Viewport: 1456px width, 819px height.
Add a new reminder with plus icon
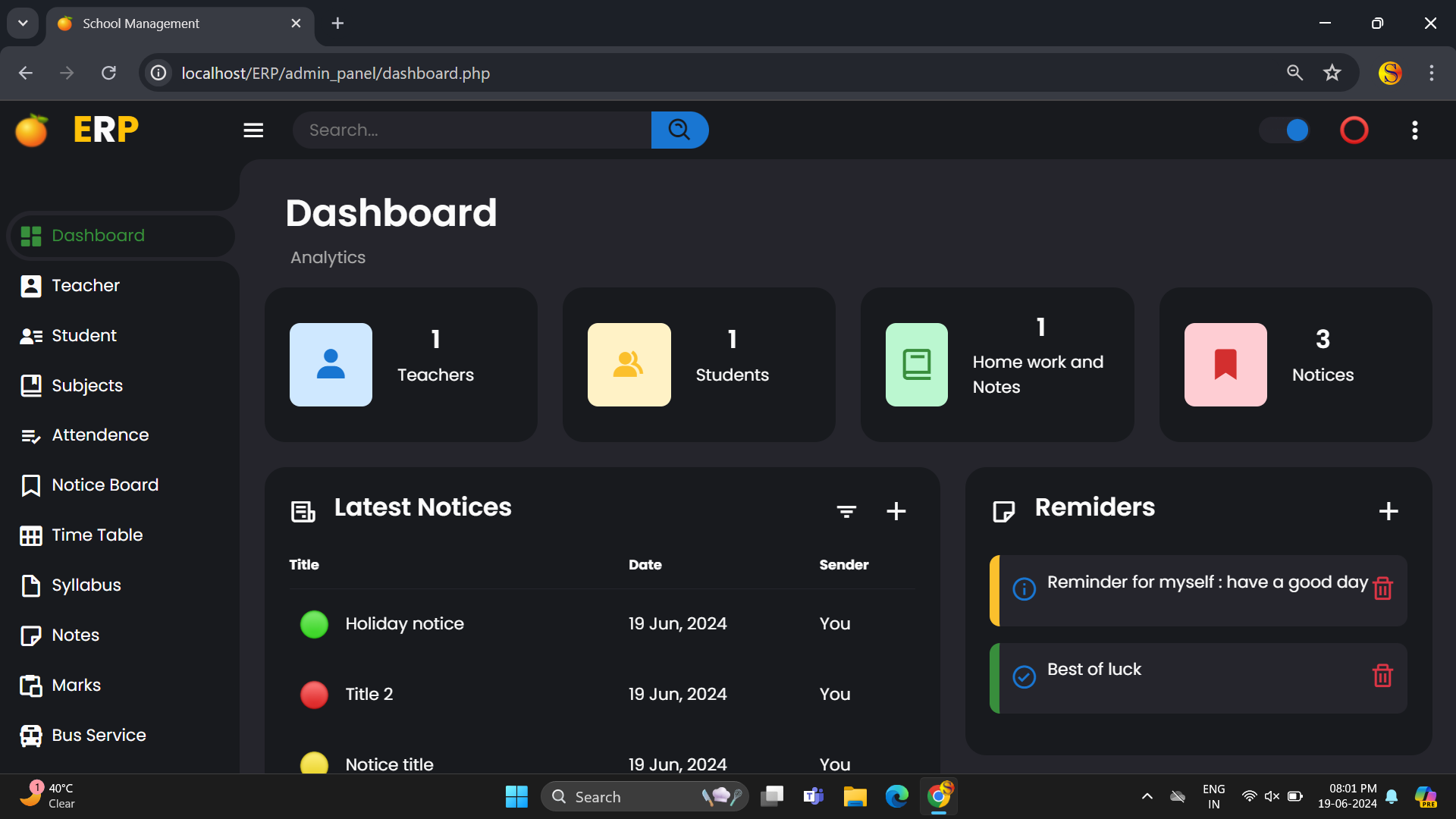click(x=1388, y=512)
